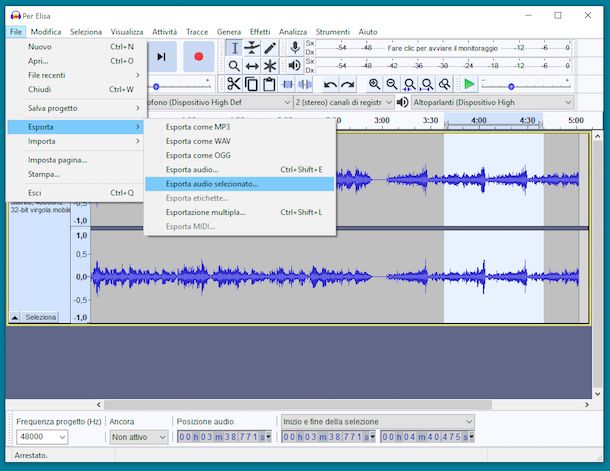Choose Esporta audio selezionato...
Viewport: 610px width, 471px height.
coord(240,184)
